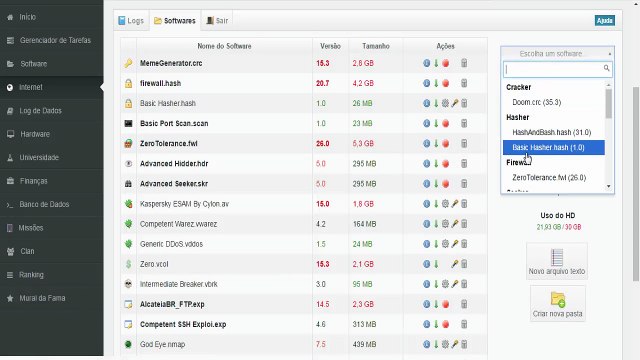Delete firewall.hash via trash icon
This screenshot has height=360, width=640.
(x=464, y=83)
